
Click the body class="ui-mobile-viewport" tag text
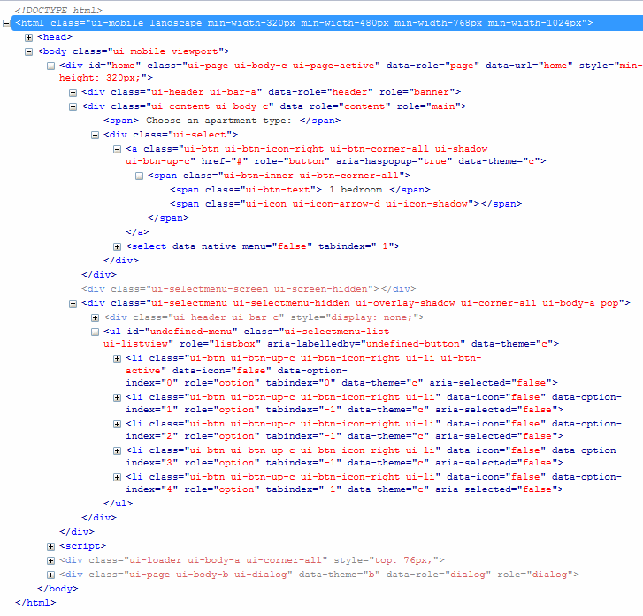[134, 51]
